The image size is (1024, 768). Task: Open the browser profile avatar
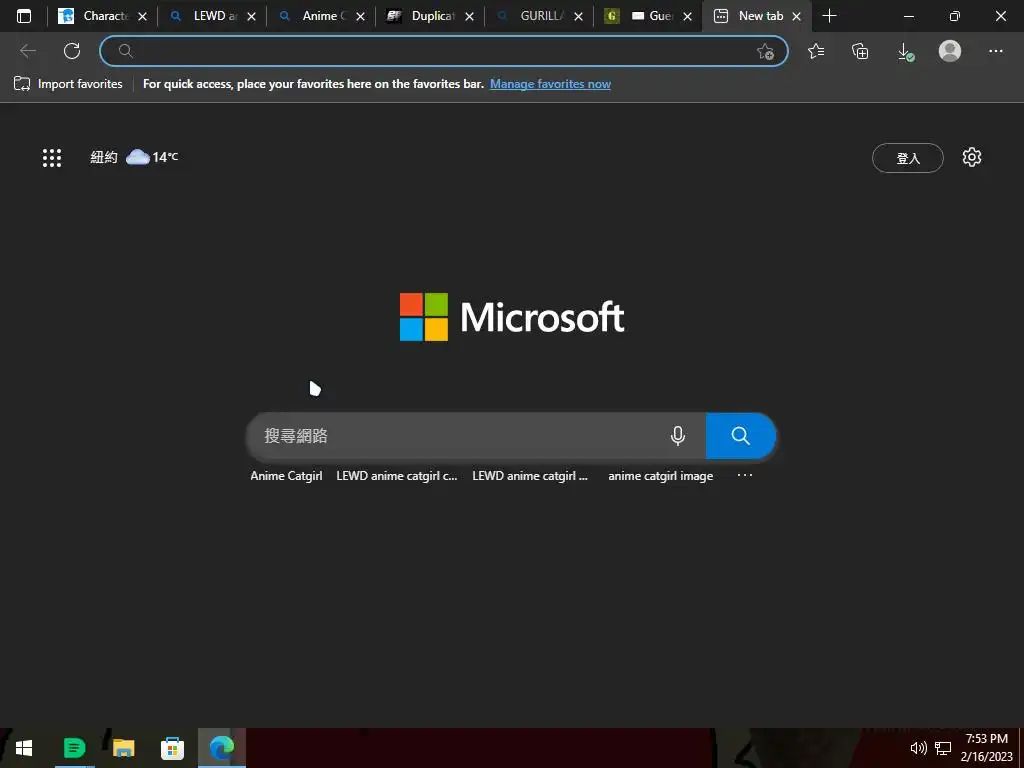point(950,51)
